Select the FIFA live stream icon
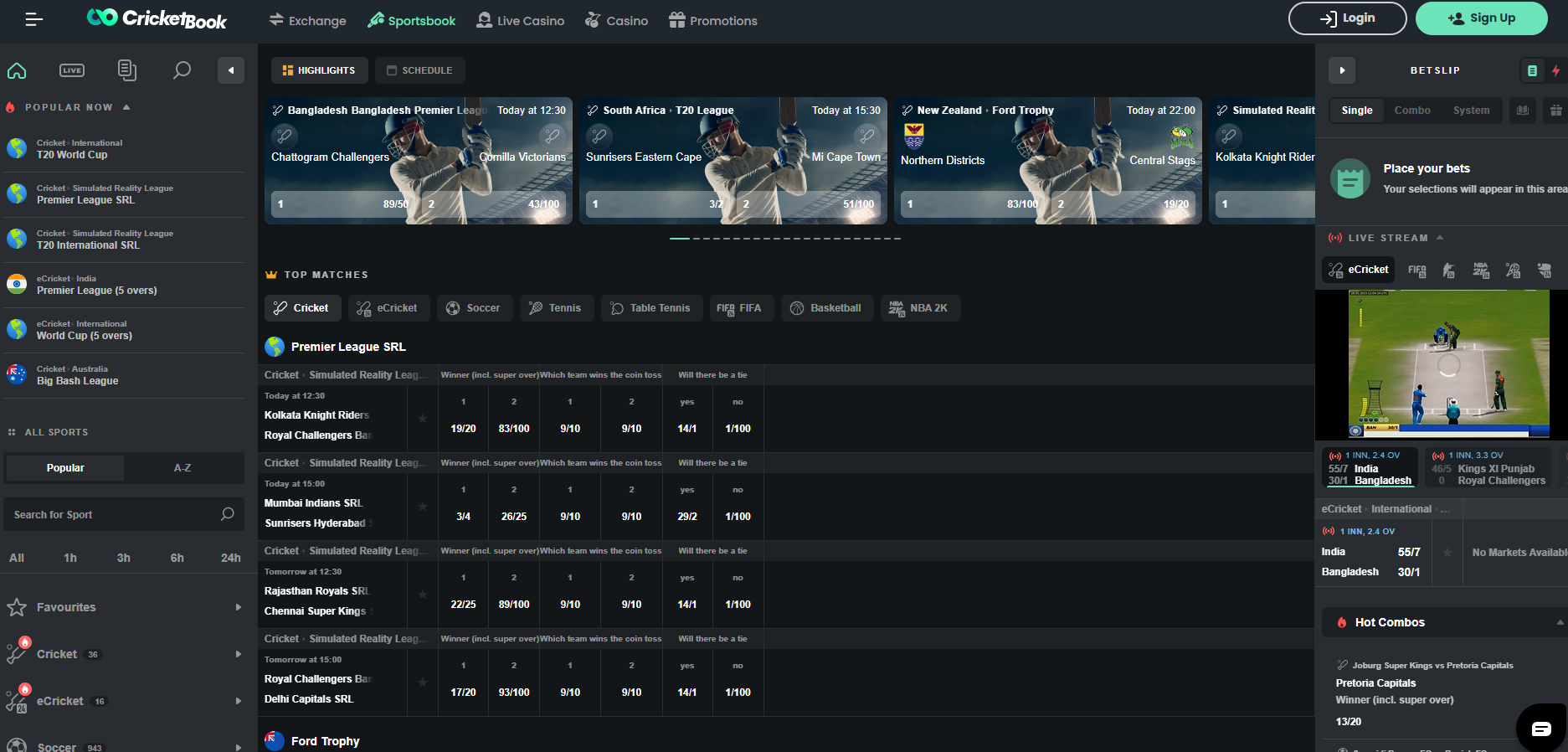Screen dimensions: 1568x752 click(1416, 270)
